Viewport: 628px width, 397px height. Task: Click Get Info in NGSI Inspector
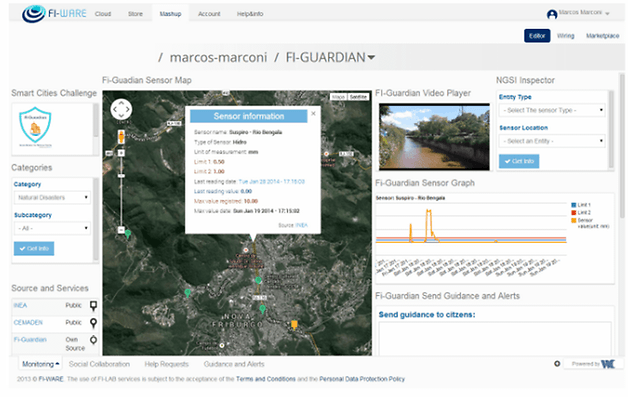[x=519, y=161]
